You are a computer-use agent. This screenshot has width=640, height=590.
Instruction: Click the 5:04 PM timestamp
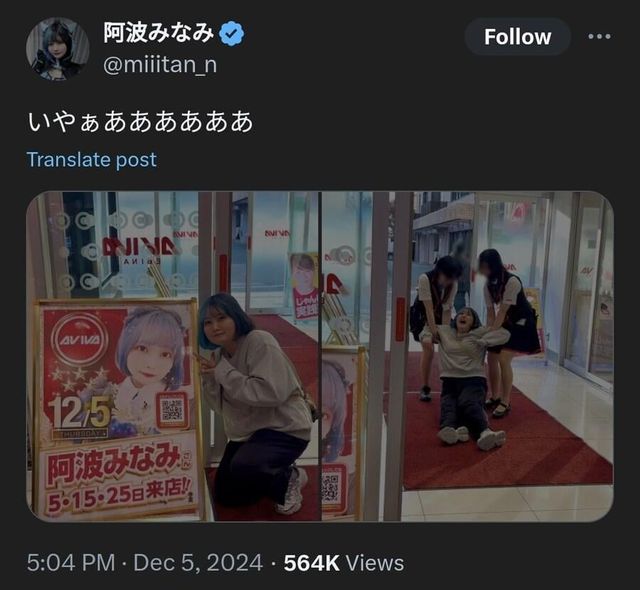coord(71,563)
